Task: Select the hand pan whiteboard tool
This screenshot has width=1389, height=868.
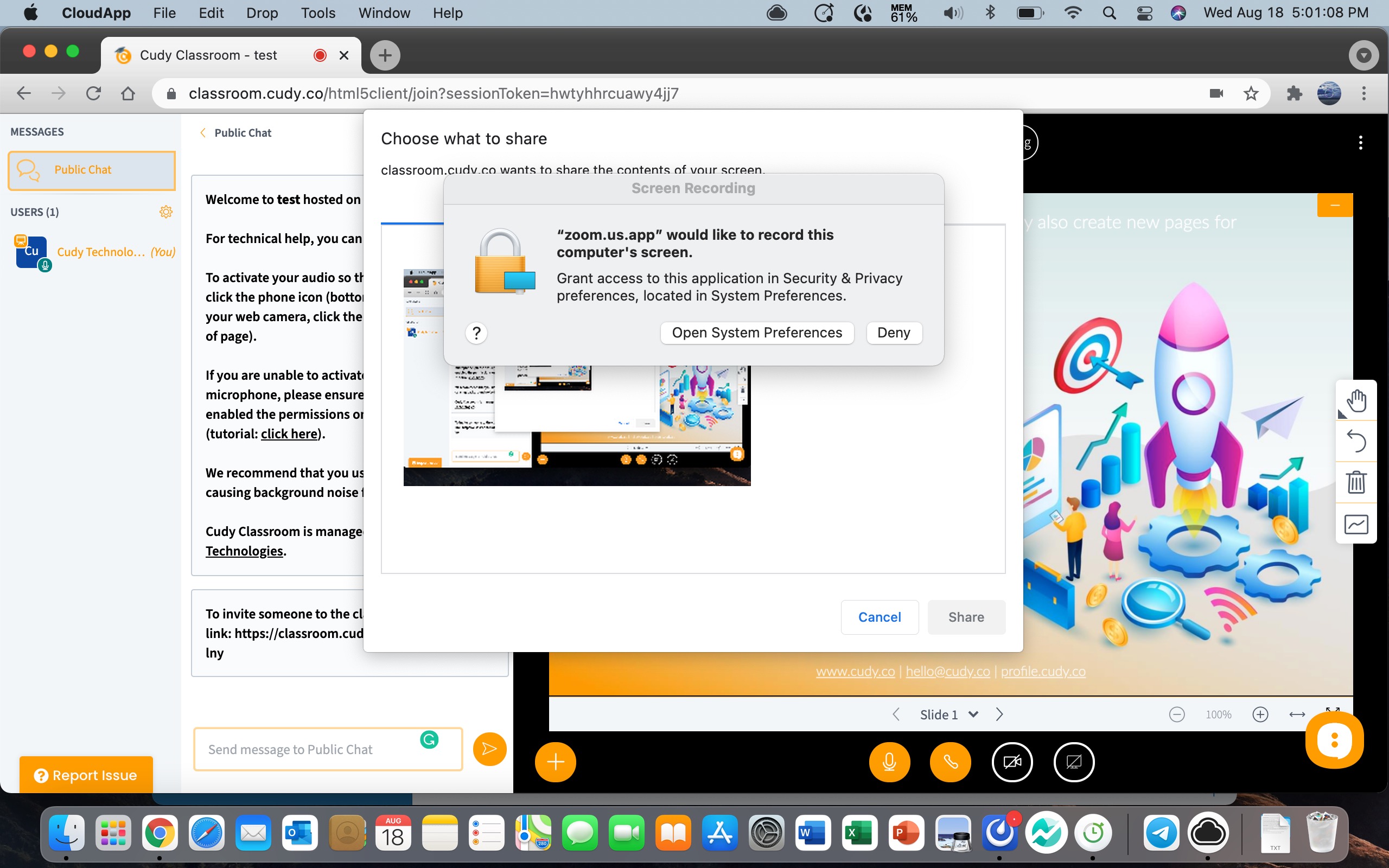Action: pos(1356,400)
